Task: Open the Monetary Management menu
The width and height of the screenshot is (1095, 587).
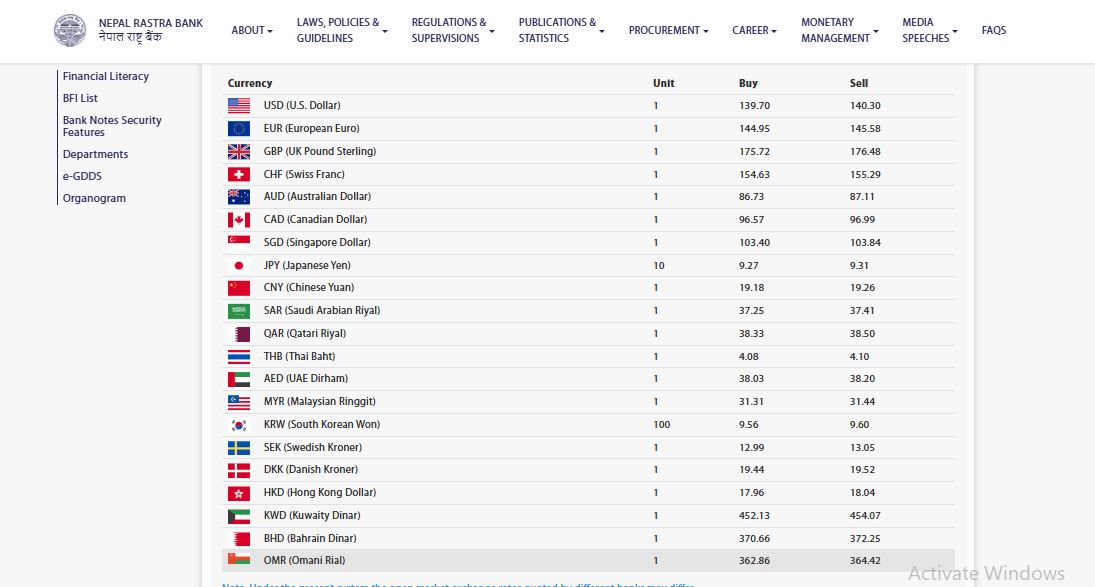Action: point(839,30)
